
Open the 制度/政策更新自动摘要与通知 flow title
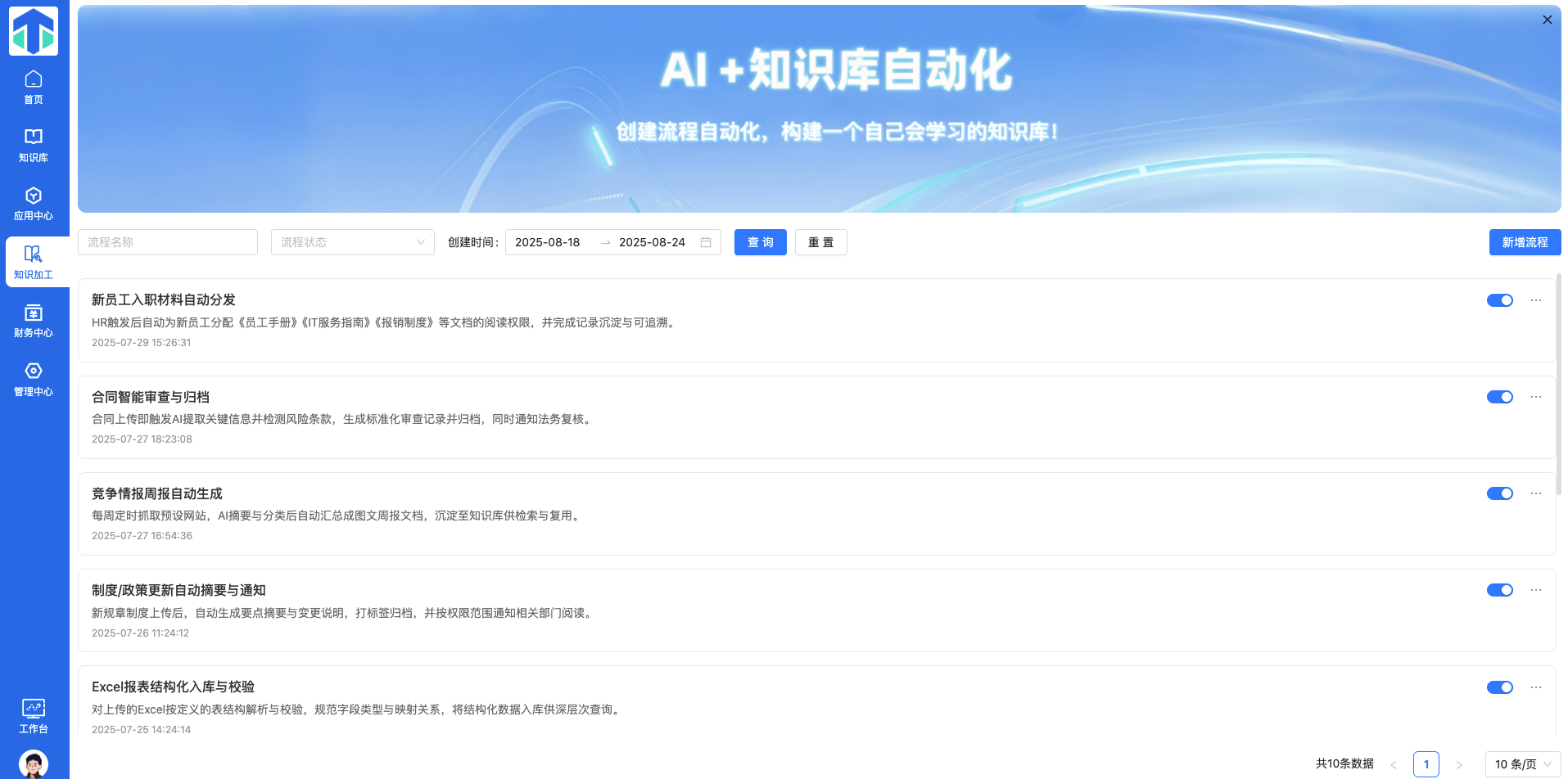click(178, 590)
